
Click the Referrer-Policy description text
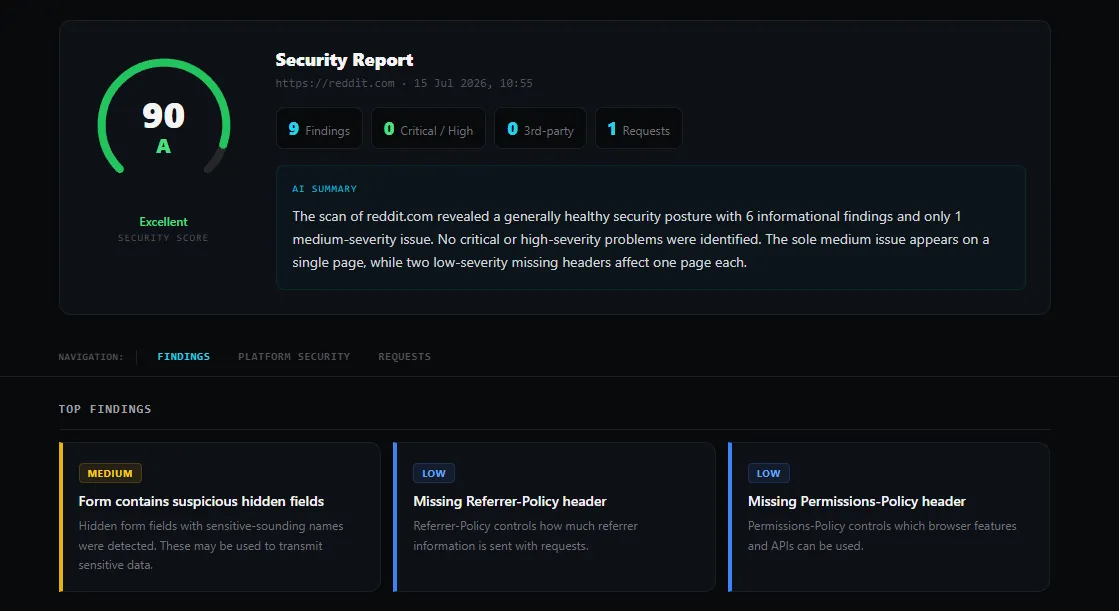(x=525, y=536)
